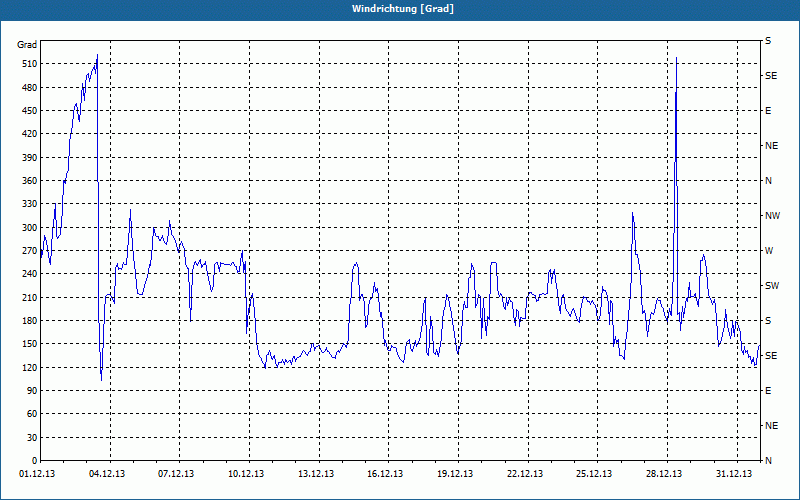Click the '30' degree axis label
The width and height of the screenshot is (800, 500).
point(32,438)
